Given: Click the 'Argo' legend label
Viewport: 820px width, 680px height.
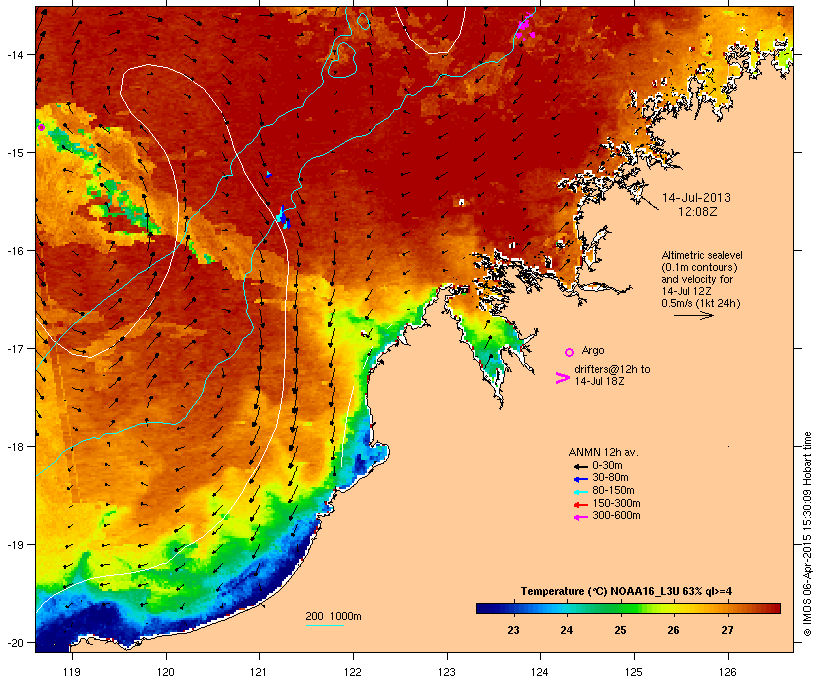Looking at the screenshot, I should tap(593, 350).
